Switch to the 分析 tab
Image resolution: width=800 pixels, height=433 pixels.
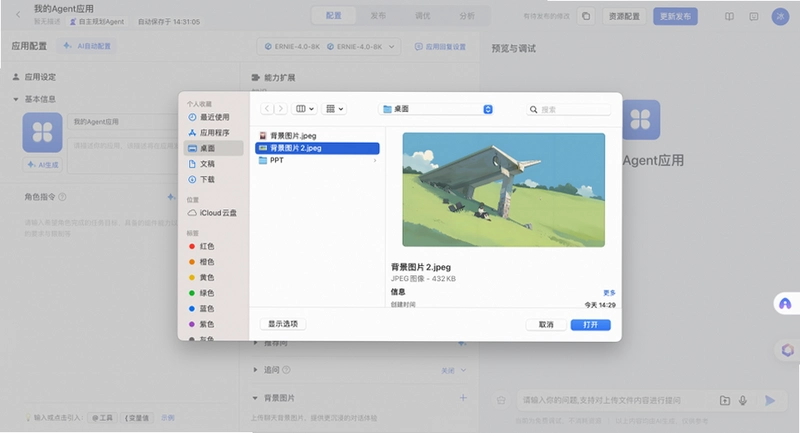(466, 16)
